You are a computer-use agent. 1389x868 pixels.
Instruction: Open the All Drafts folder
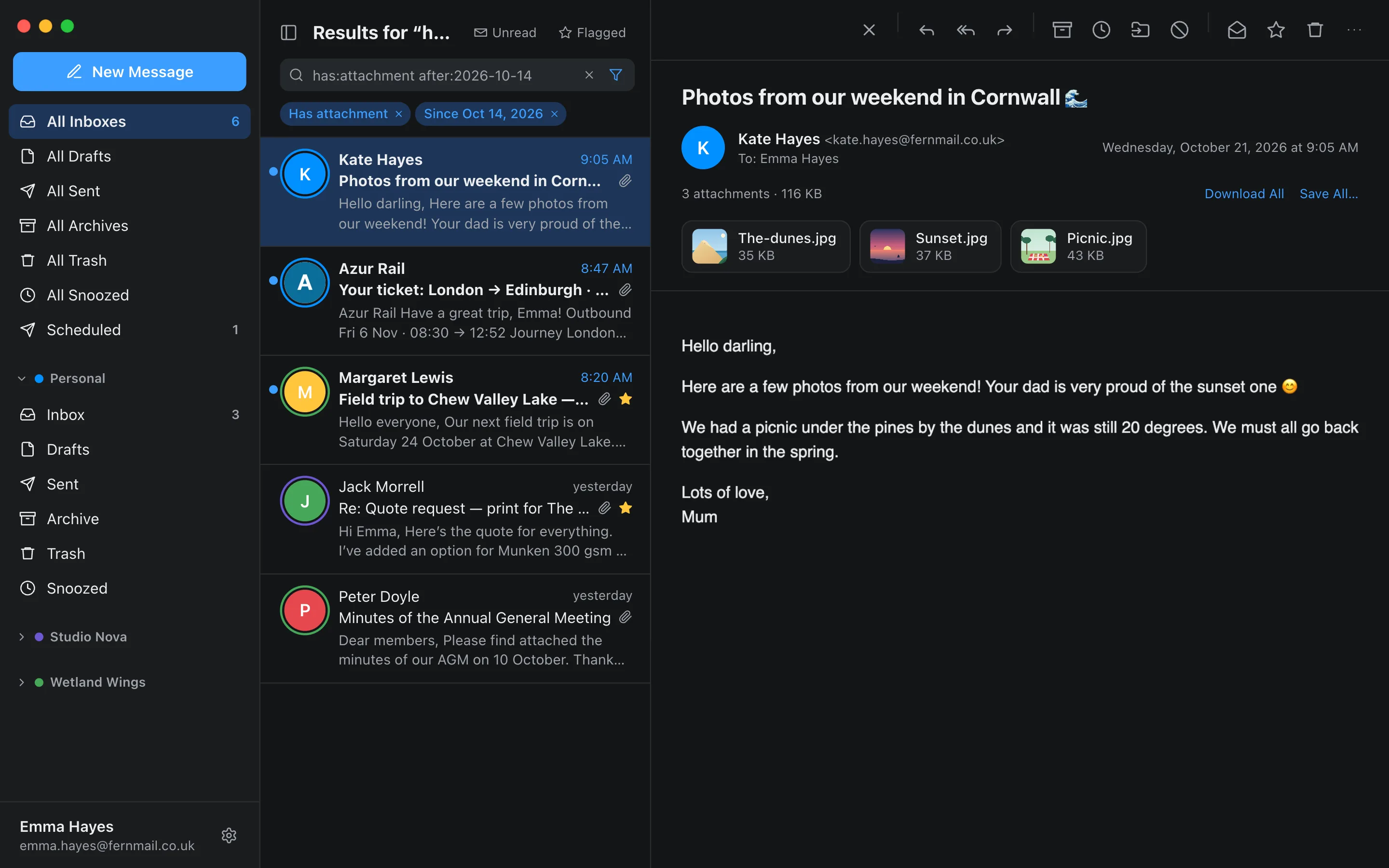point(130,156)
